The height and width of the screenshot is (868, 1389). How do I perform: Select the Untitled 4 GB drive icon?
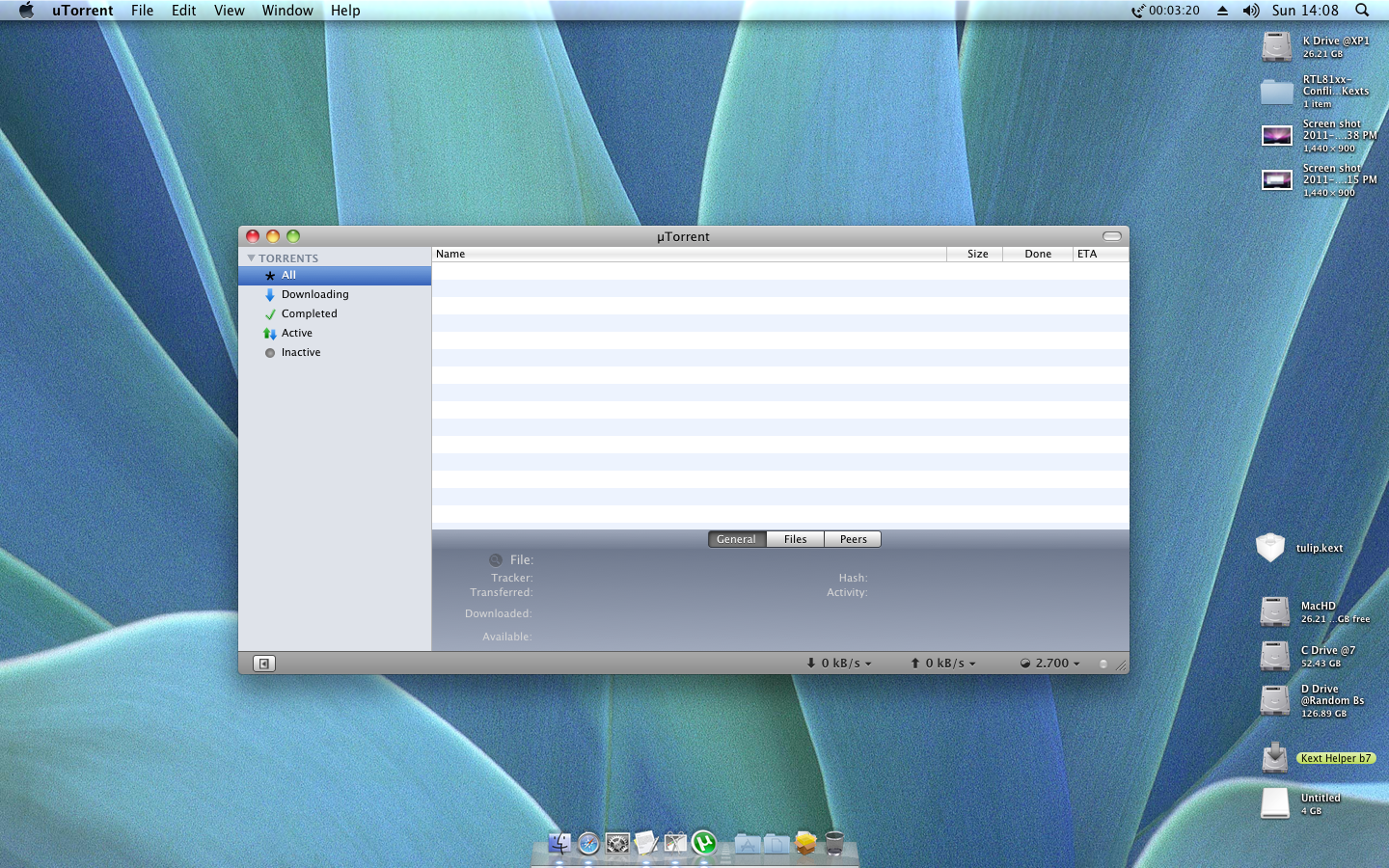pos(1275,803)
